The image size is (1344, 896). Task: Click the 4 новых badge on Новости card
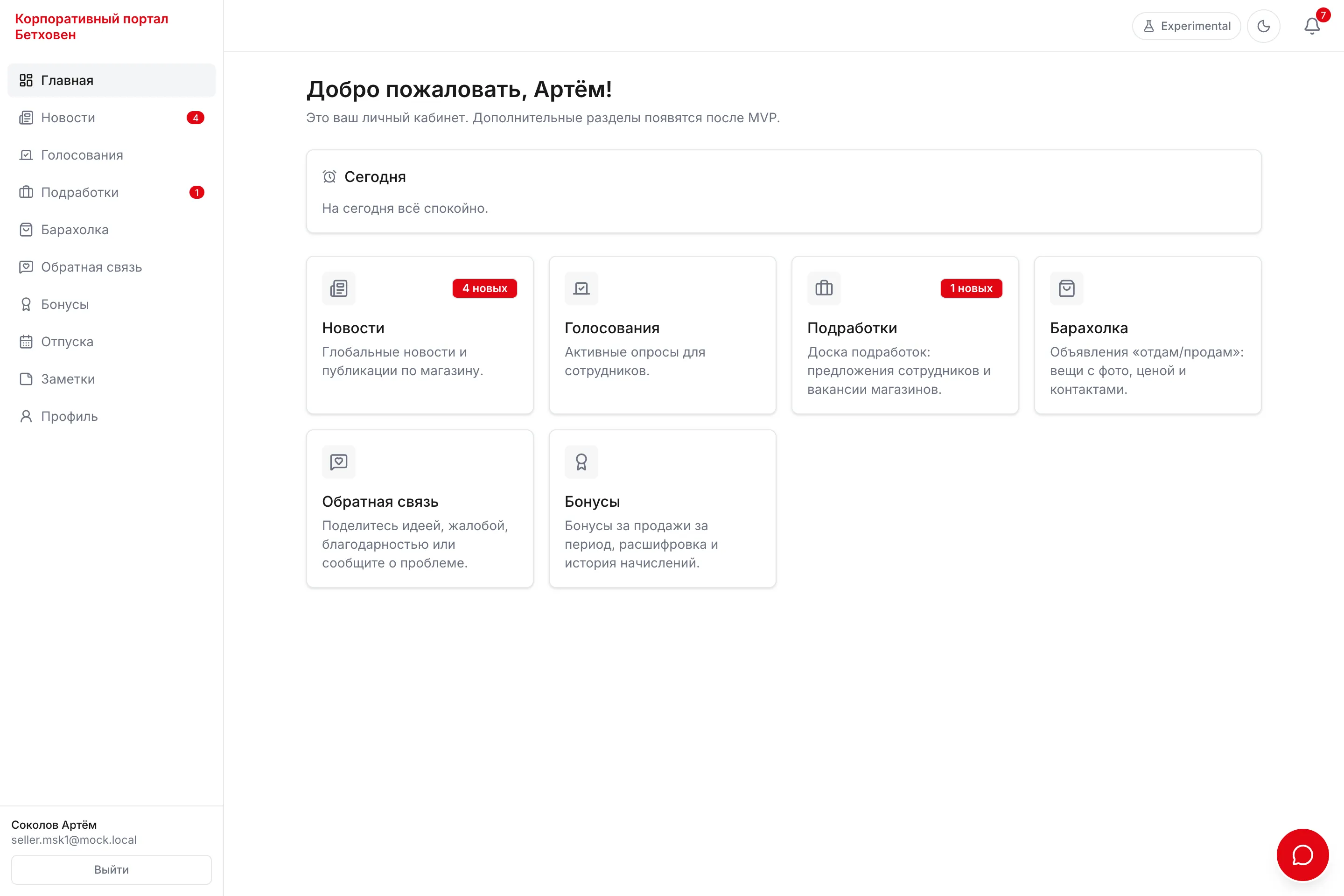(x=484, y=288)
